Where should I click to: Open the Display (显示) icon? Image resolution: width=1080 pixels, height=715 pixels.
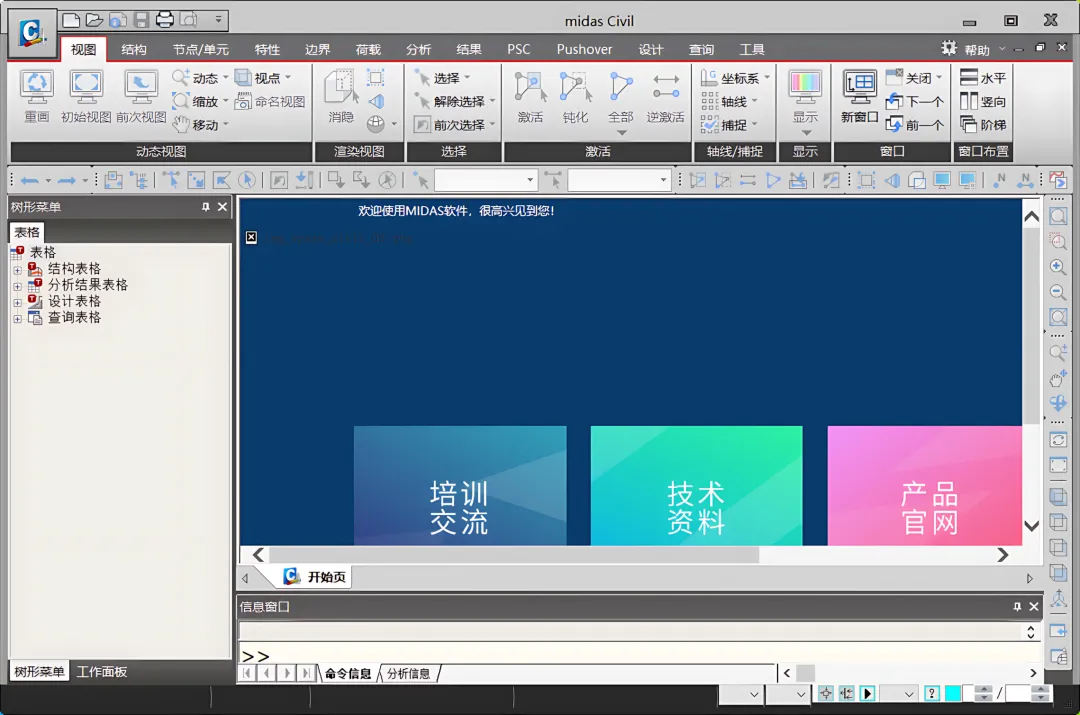[805, 96]
